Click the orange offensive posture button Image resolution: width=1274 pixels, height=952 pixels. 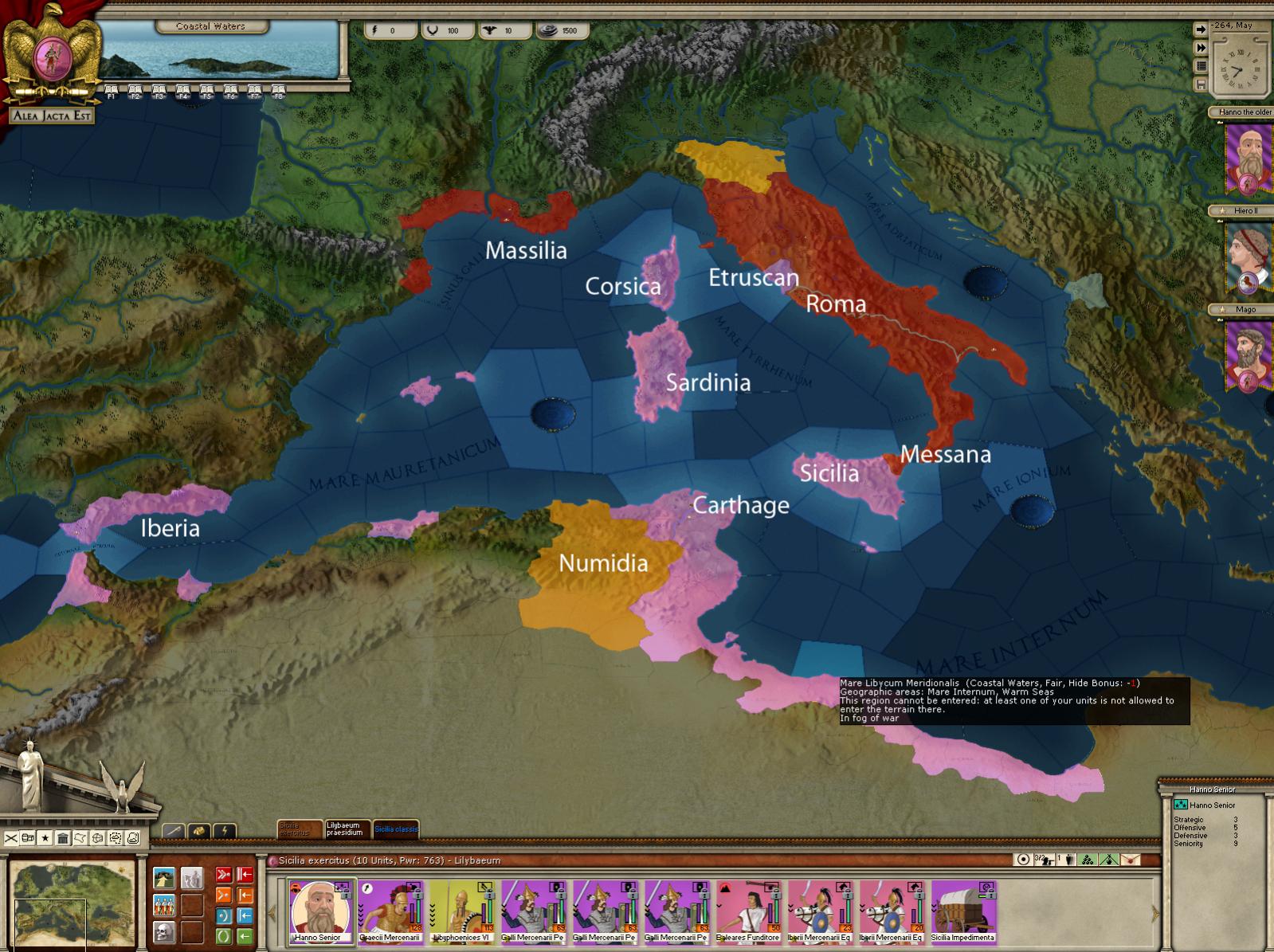pos(223,895)
